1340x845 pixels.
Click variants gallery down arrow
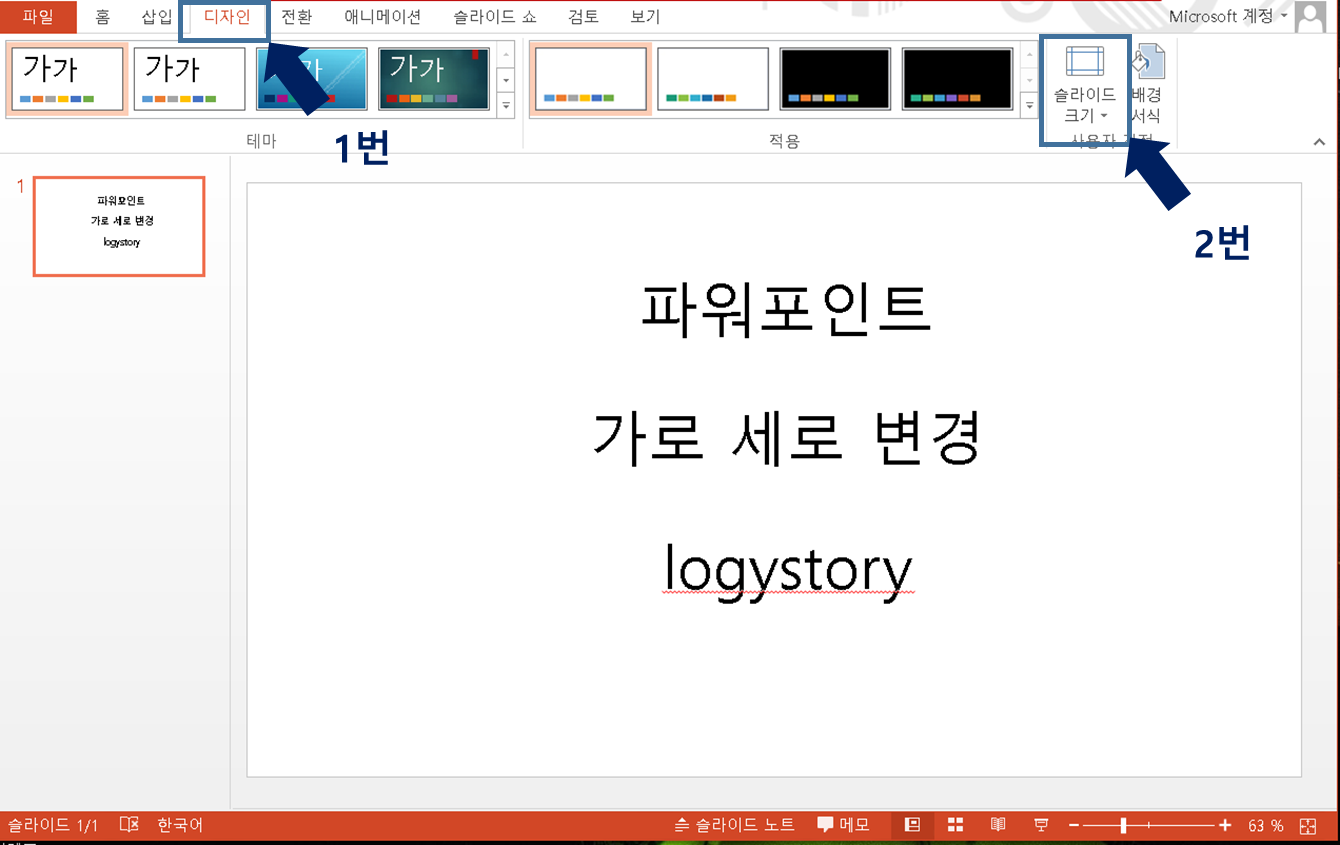tap(1030, 79)
